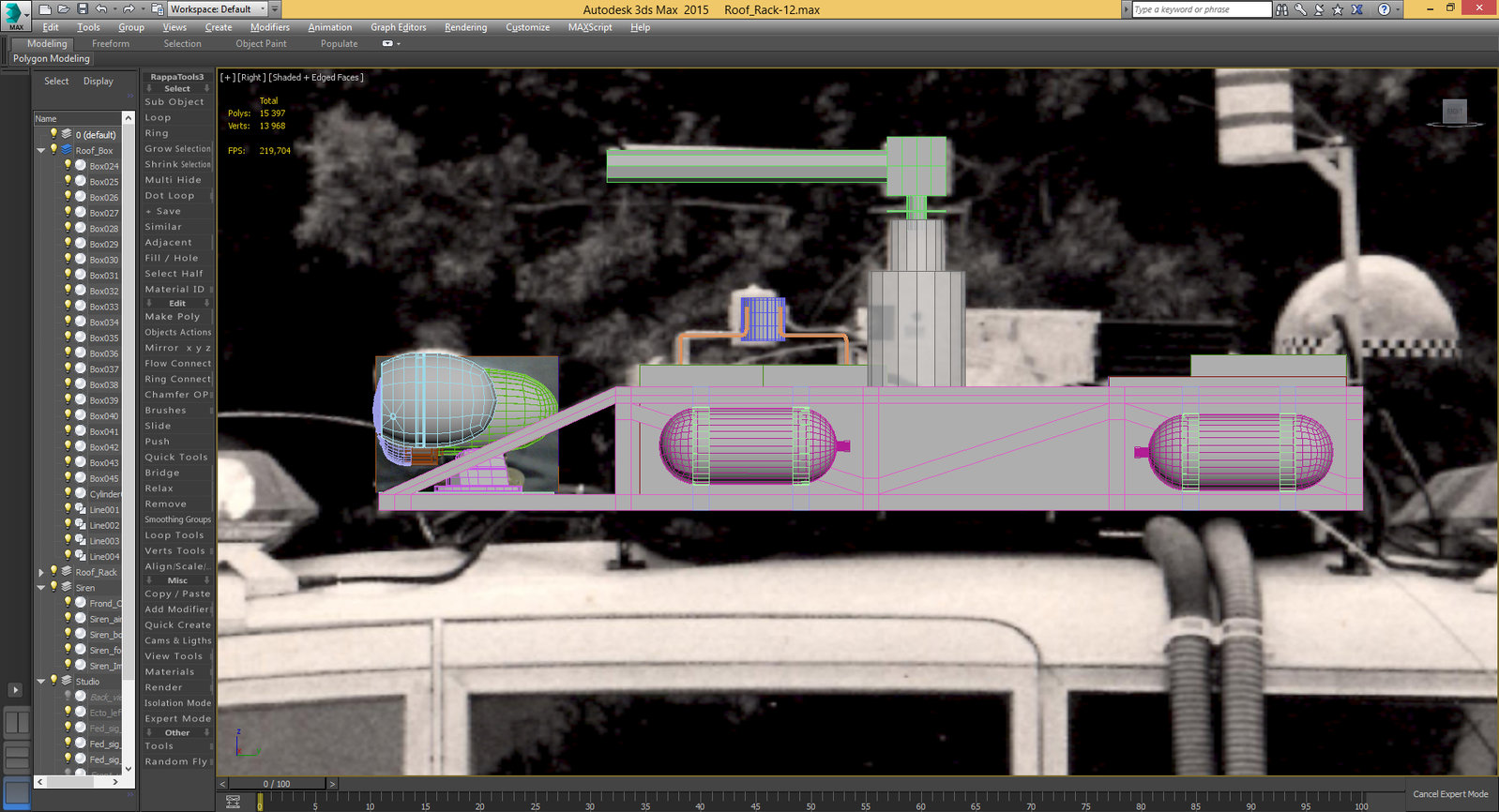Open the Workspace: Default dropdown
The image size is (1499, 812).
point(216,9)
